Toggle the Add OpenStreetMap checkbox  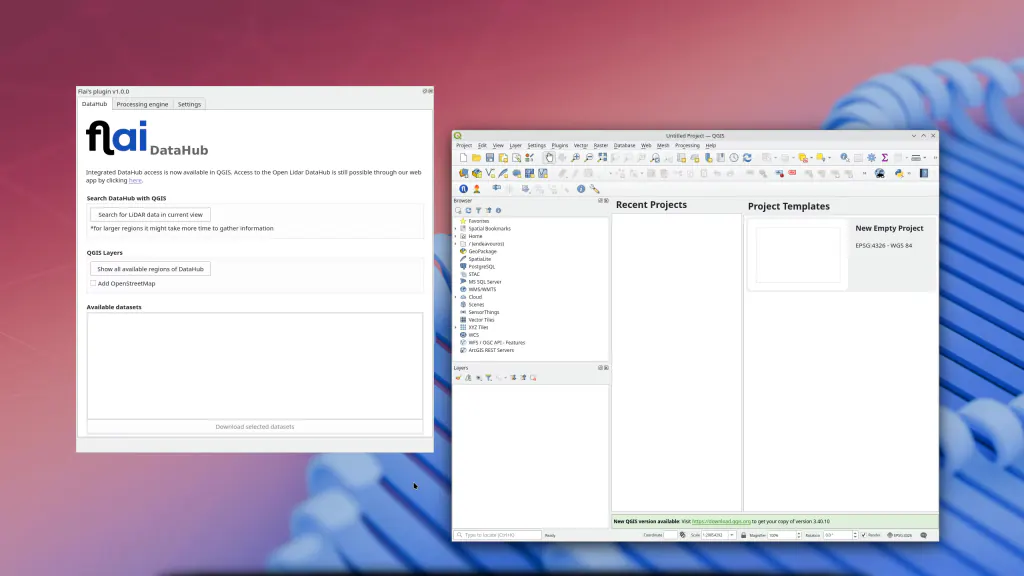click(x=93, y=283)
